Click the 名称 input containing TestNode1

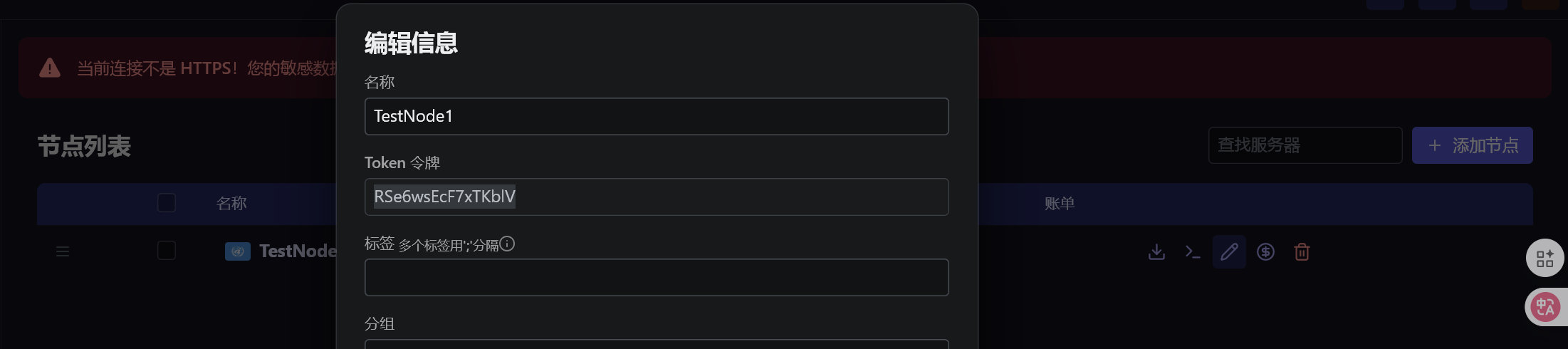tap(656, 116)
